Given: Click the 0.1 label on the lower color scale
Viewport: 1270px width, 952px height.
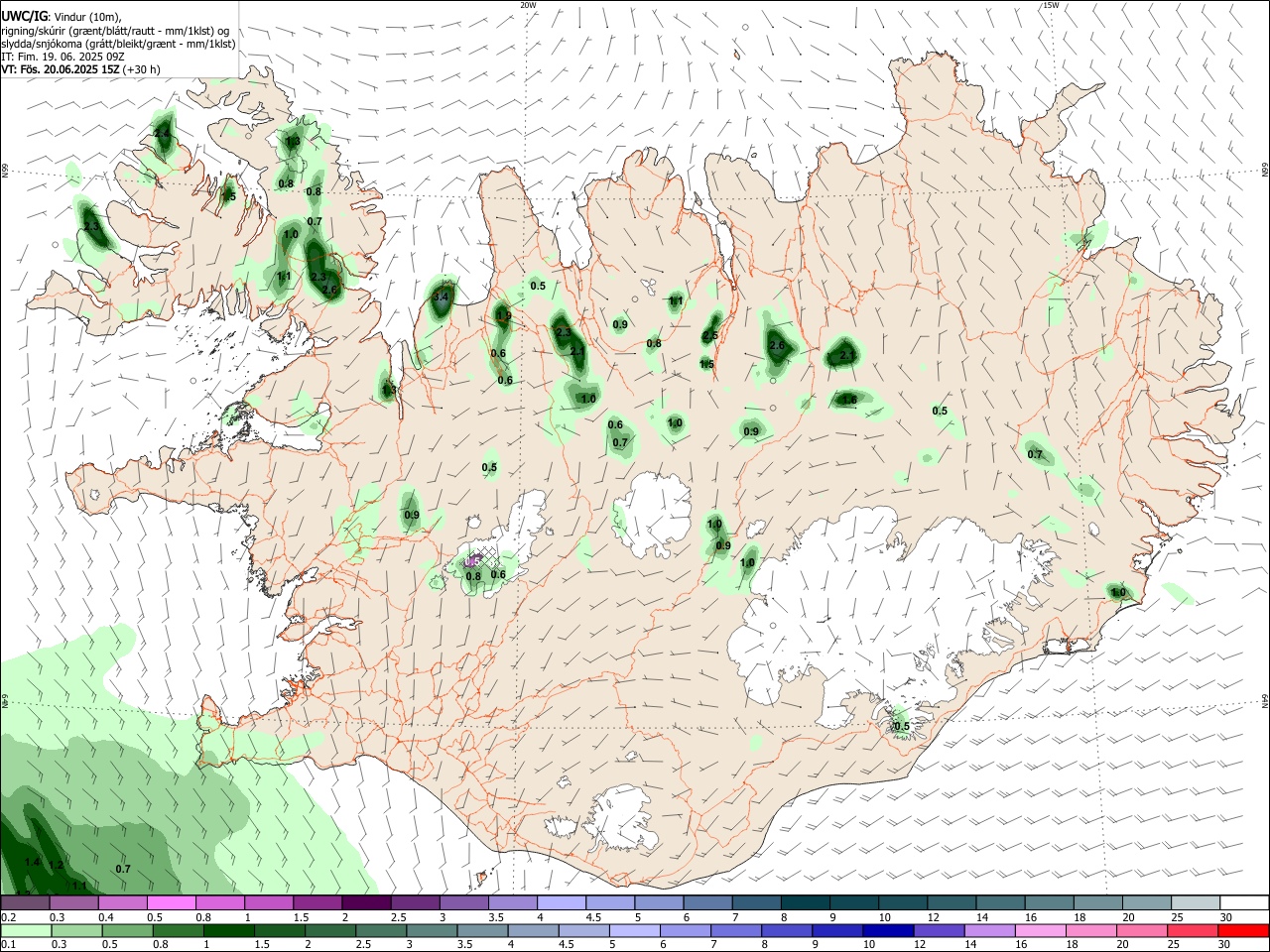Looking at the screenshot, I should tap(8, 944).
